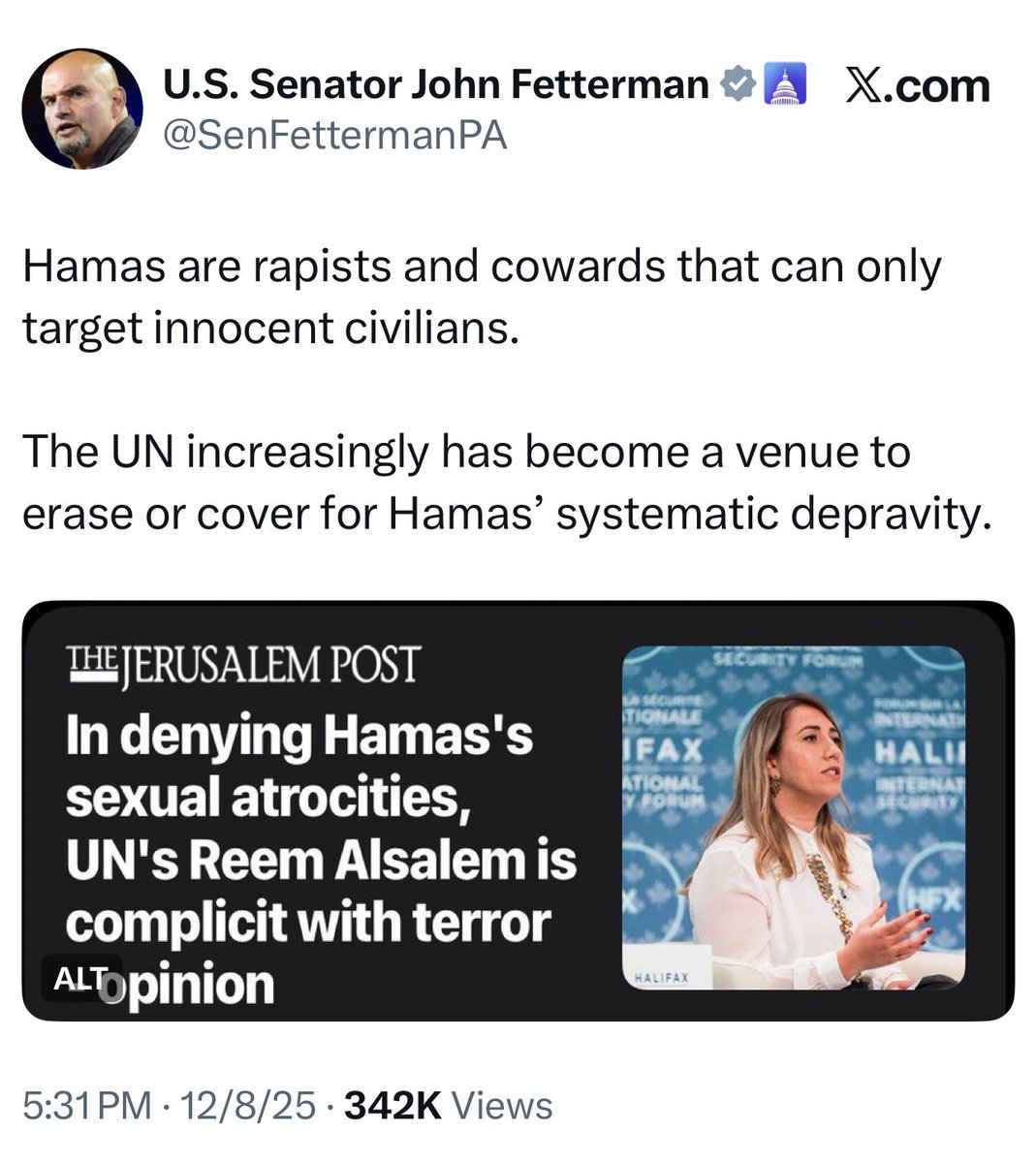Open the U.S. Senator John Fetterman display name
1036x1163 pixels.
click(435, 85)
